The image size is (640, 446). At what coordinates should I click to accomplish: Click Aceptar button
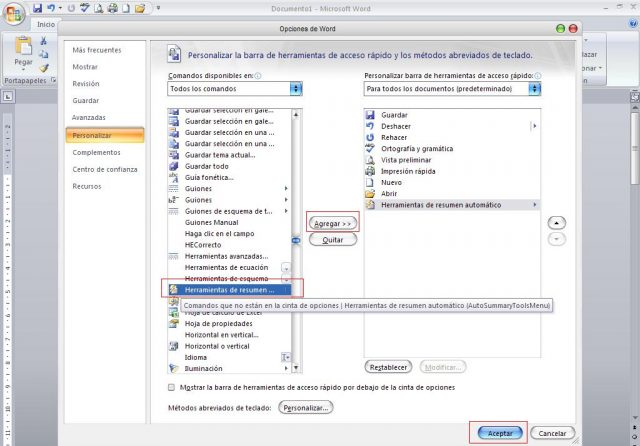[x=500, y=433]
